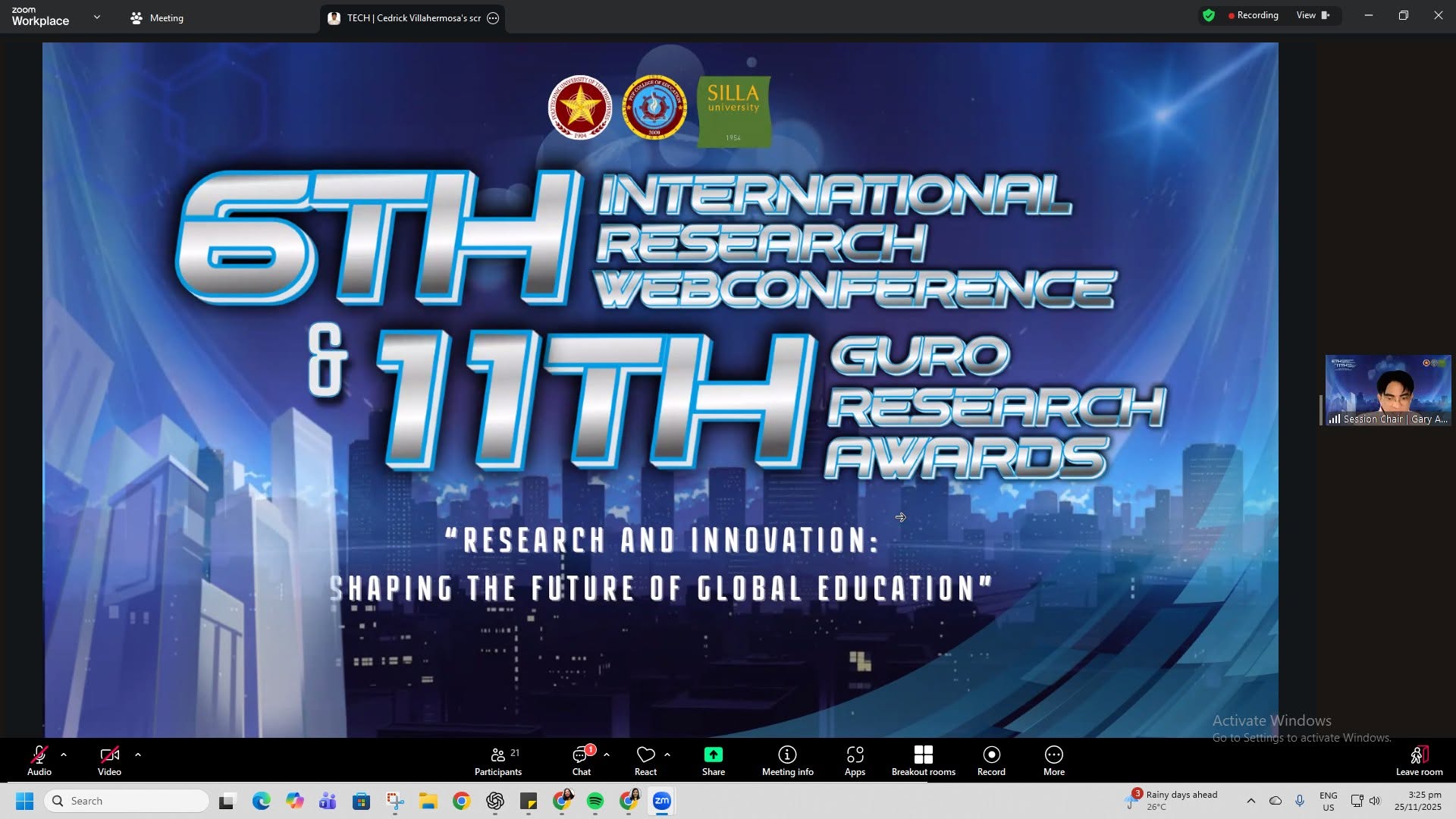Click Leave room
Image resolution: width=1456 pixels, height=819 pixels.
pyautogui.click(x=1419, y=761)
